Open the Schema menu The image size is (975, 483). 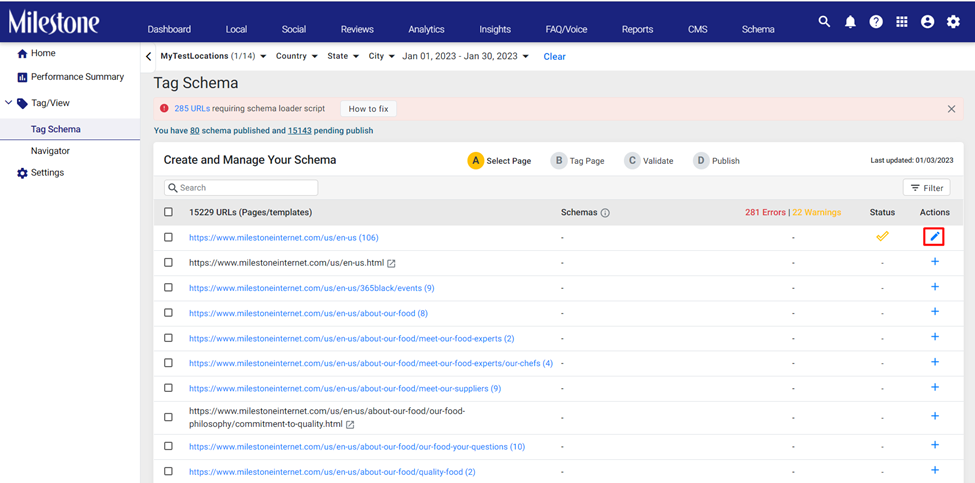(758, 29)
